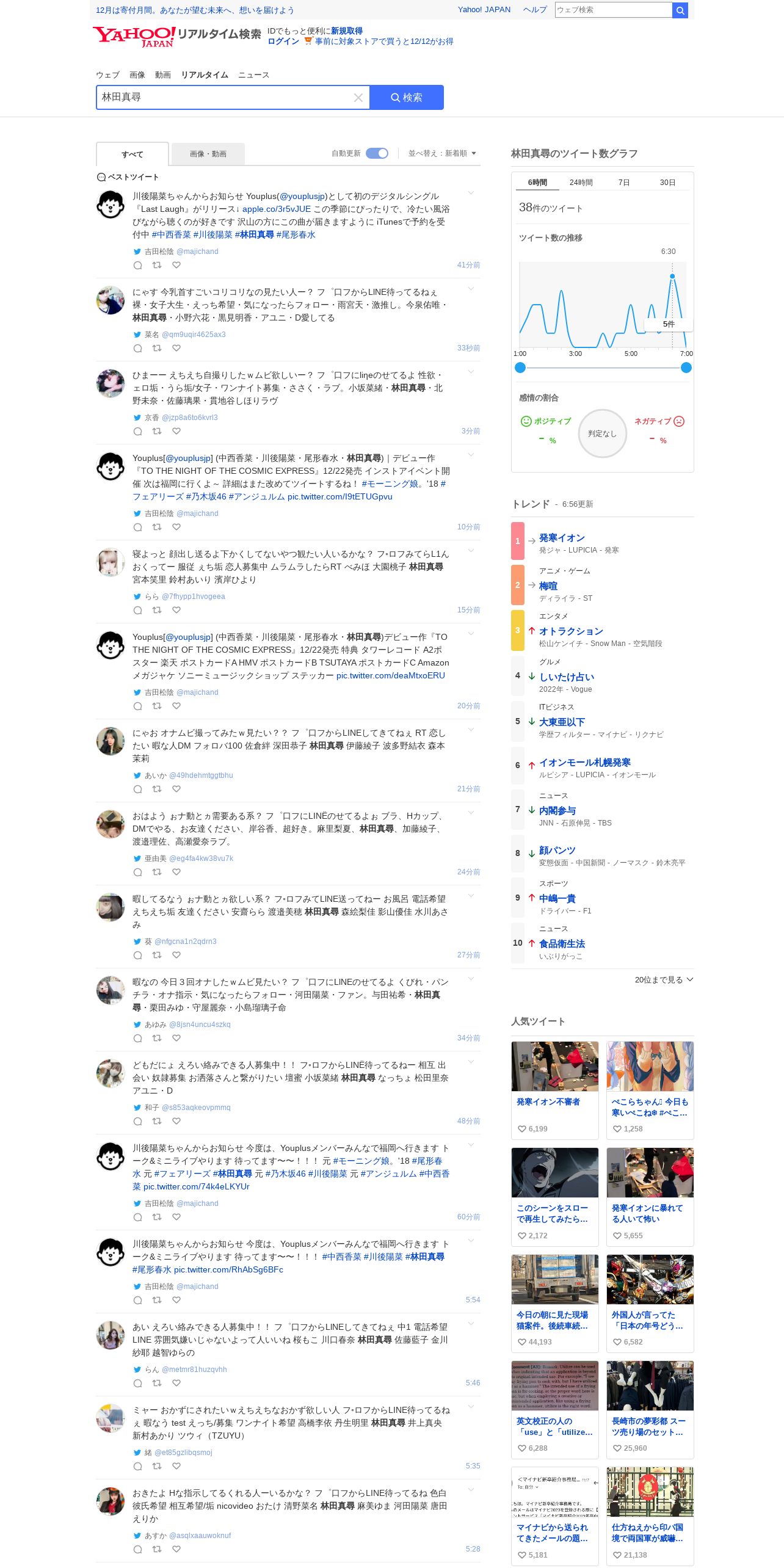Select the 24時間 graph tab
Viewport: 784px width, 1568px height.
(581, 183)
